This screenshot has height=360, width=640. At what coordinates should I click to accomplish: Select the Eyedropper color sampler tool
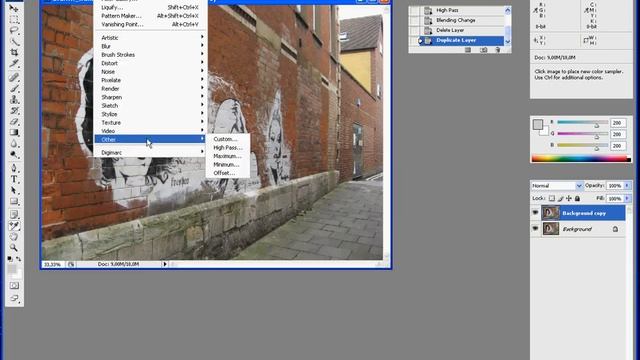point(14,225)
